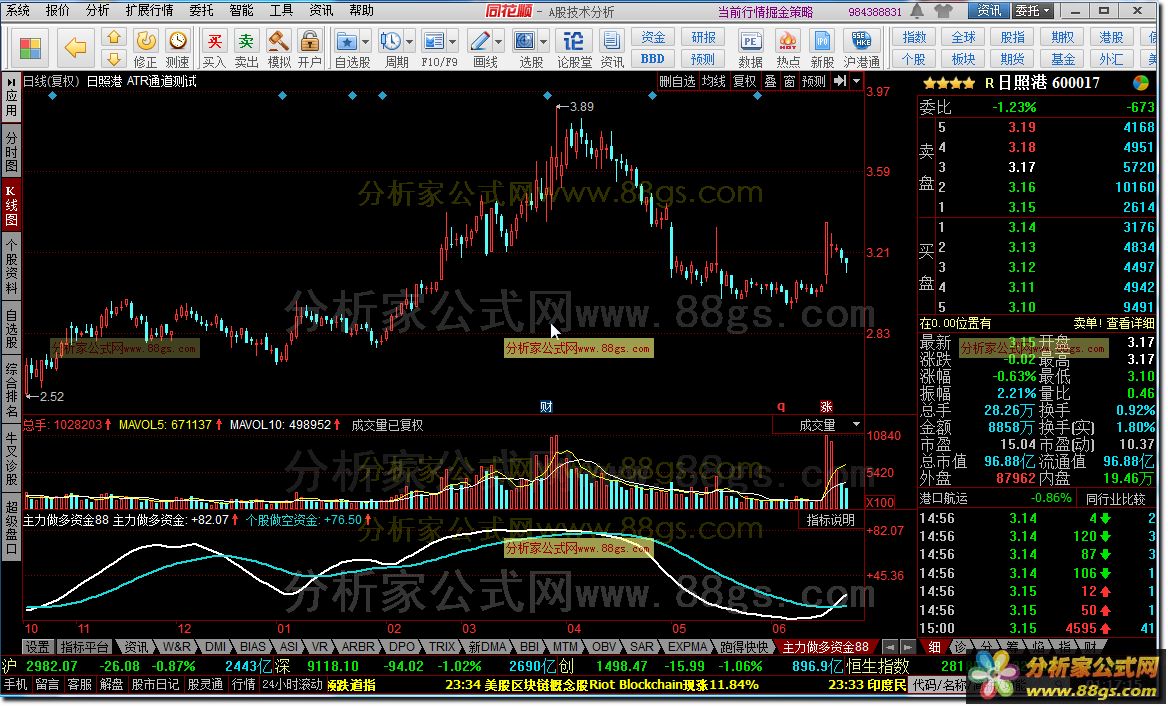Toggle the 窗 window option
This screenshot has height=706, width=1168.
(x=790, y=81)
